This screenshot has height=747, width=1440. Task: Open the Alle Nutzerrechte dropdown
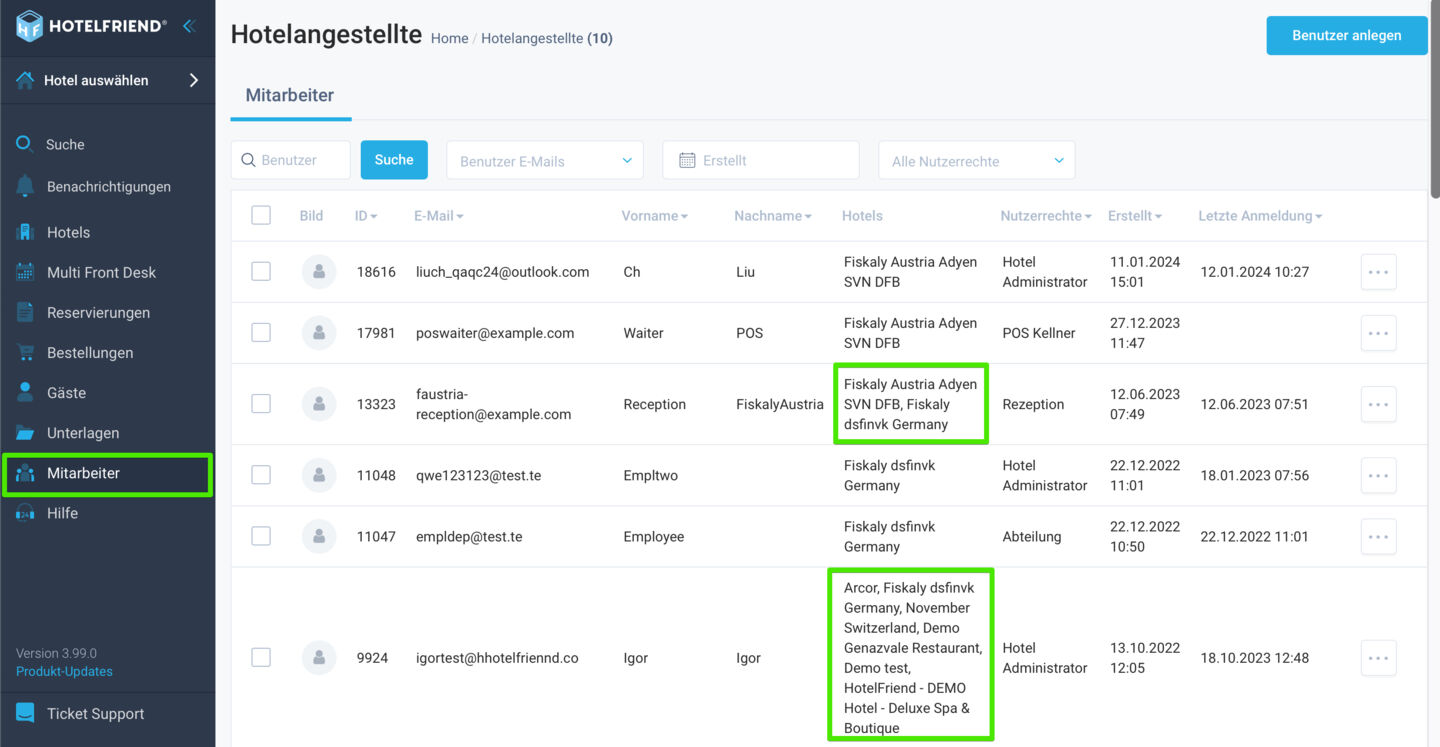976,160
